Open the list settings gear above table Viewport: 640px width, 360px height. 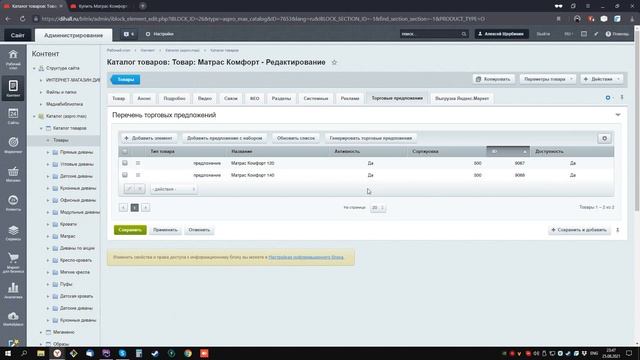click(x=604, y=138)
